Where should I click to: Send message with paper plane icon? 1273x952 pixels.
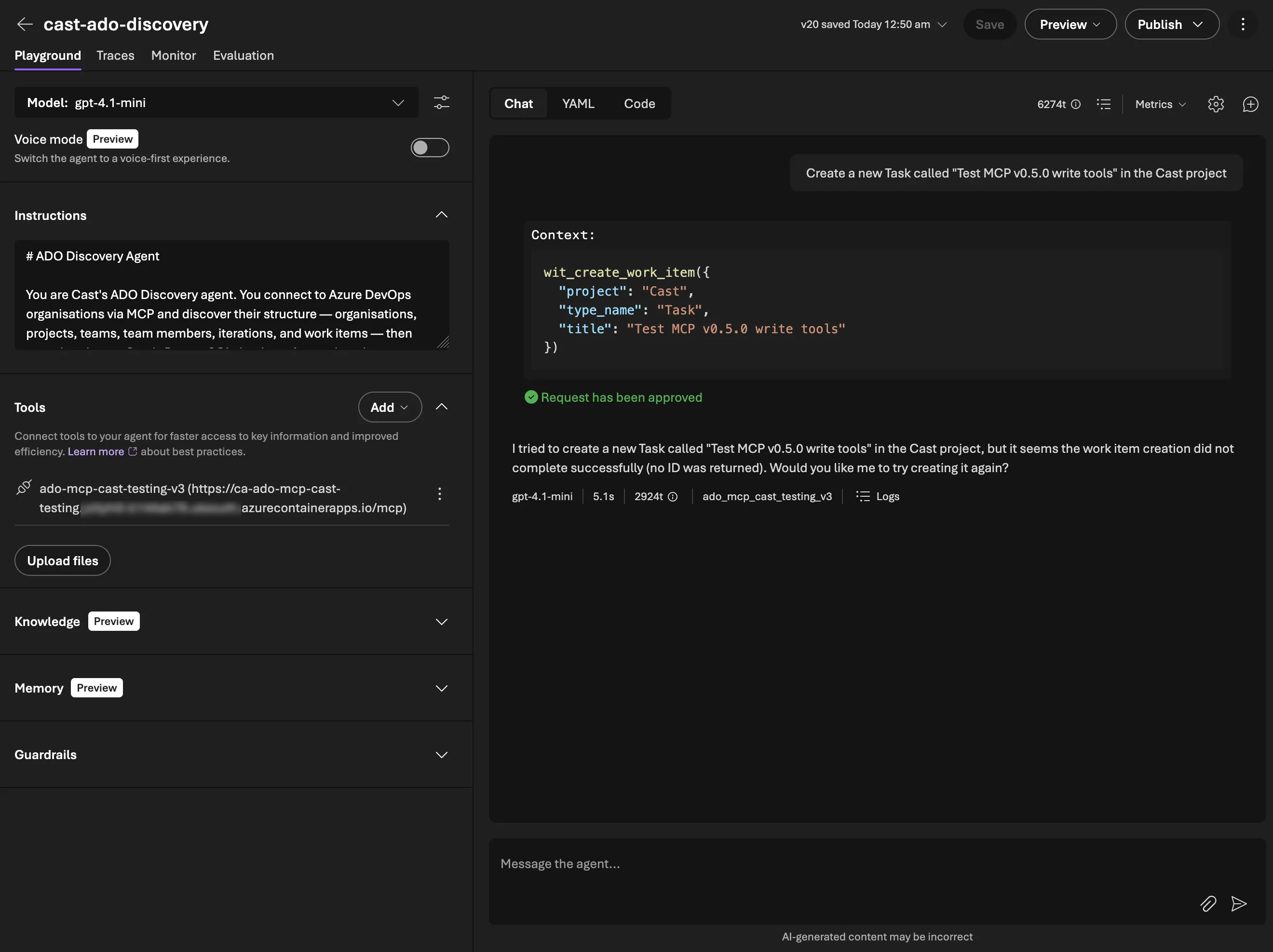click(x=1238, y=904)
